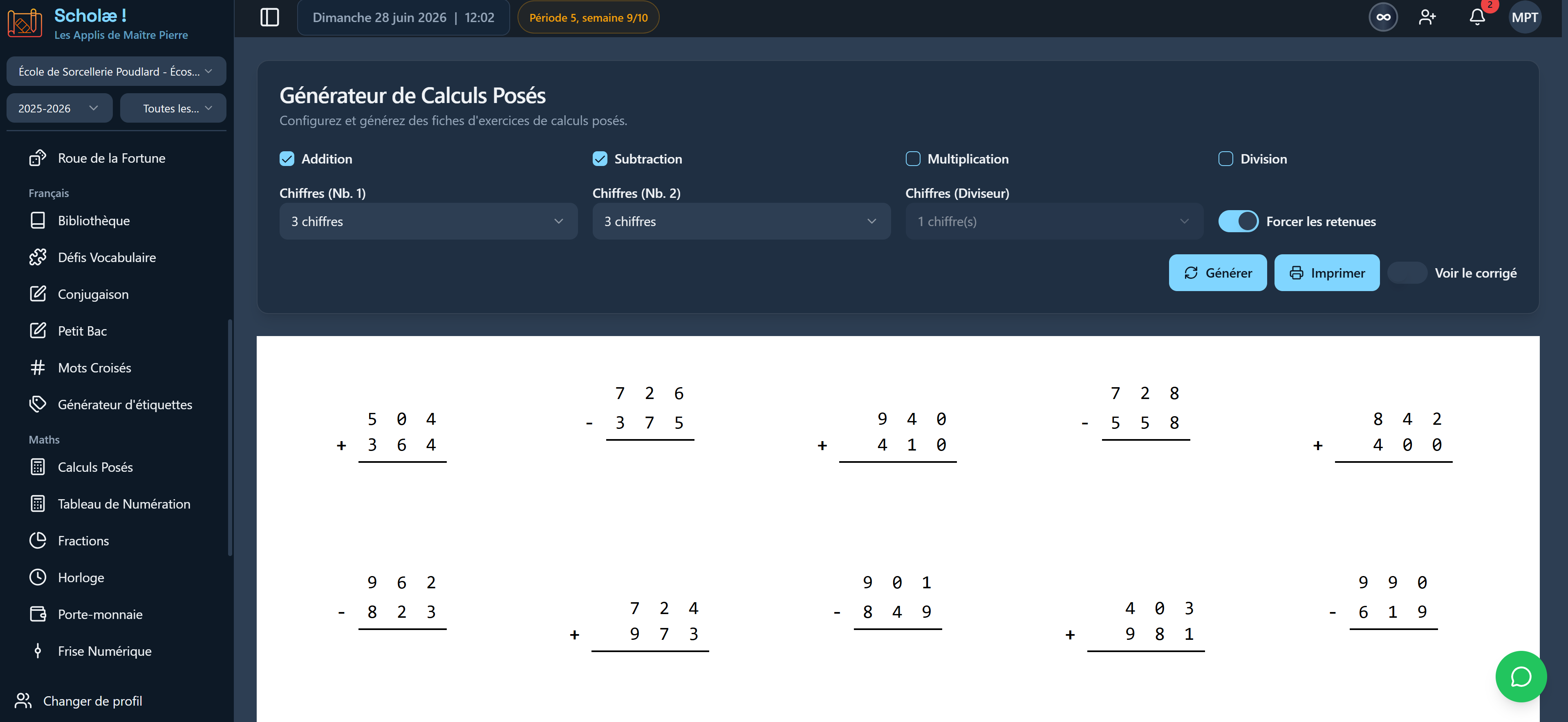The image size is (1568, 722).
Task: Enable the Division checkbox
Action: (x=1225, y=159)
